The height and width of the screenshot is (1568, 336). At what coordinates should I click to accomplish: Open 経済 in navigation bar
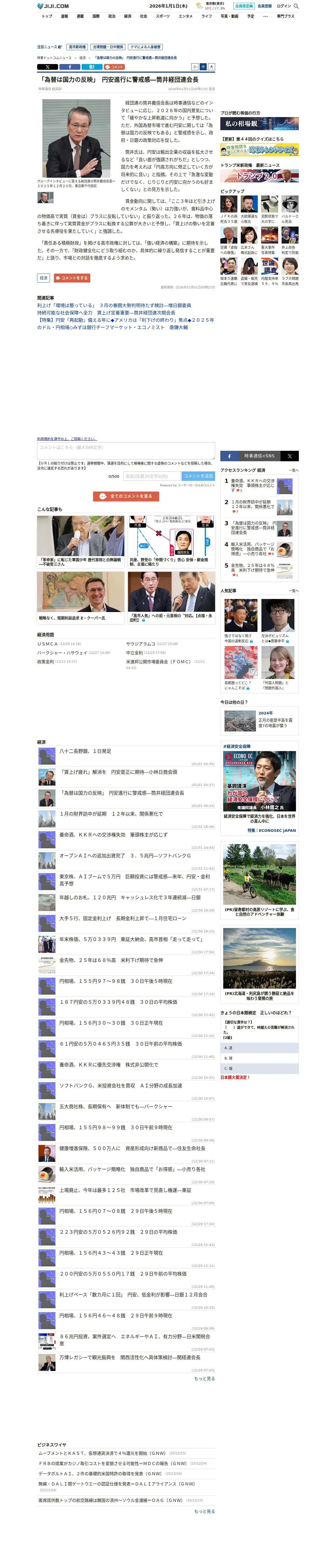[127, 16]
